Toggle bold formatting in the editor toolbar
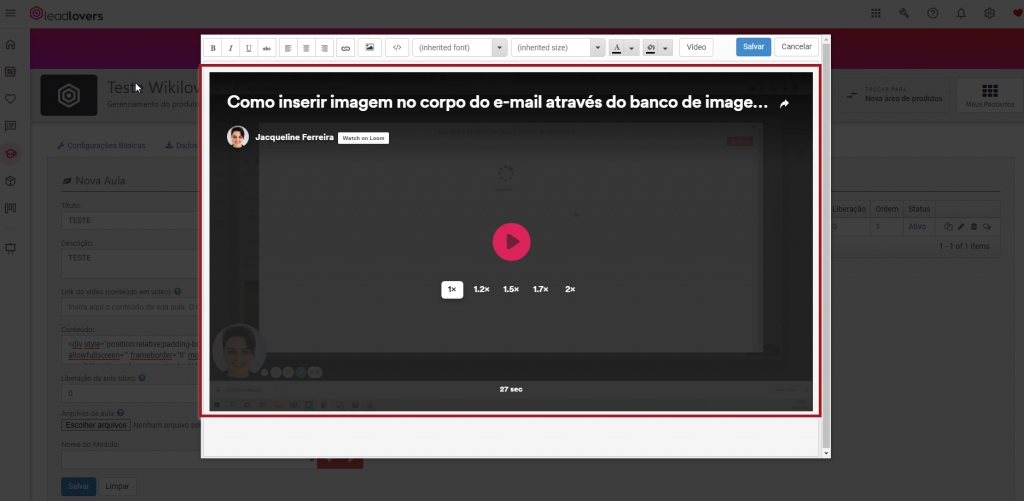1024x501 pixels. click(213, 47)
